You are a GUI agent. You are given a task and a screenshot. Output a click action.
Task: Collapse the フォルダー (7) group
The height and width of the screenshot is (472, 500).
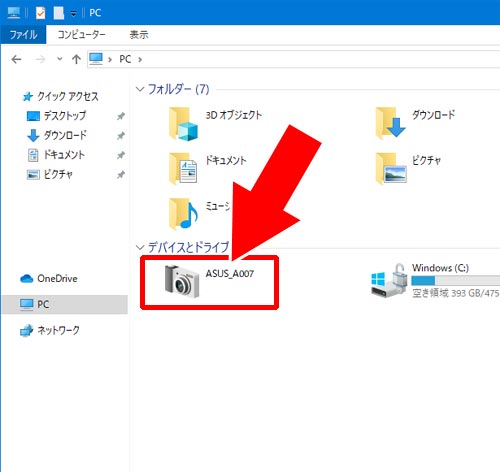coord(140,89)
